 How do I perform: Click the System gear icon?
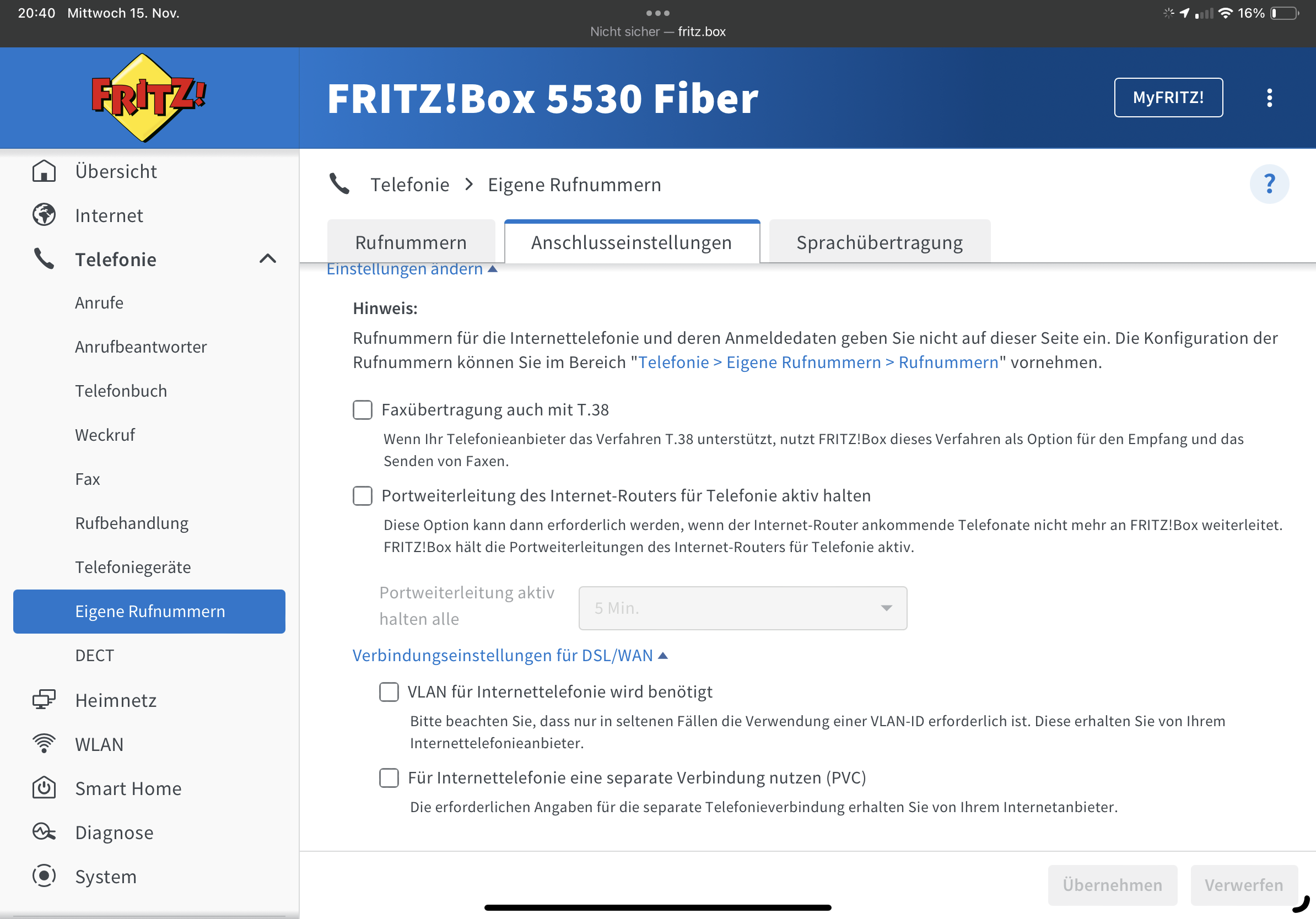coord(44,876)
